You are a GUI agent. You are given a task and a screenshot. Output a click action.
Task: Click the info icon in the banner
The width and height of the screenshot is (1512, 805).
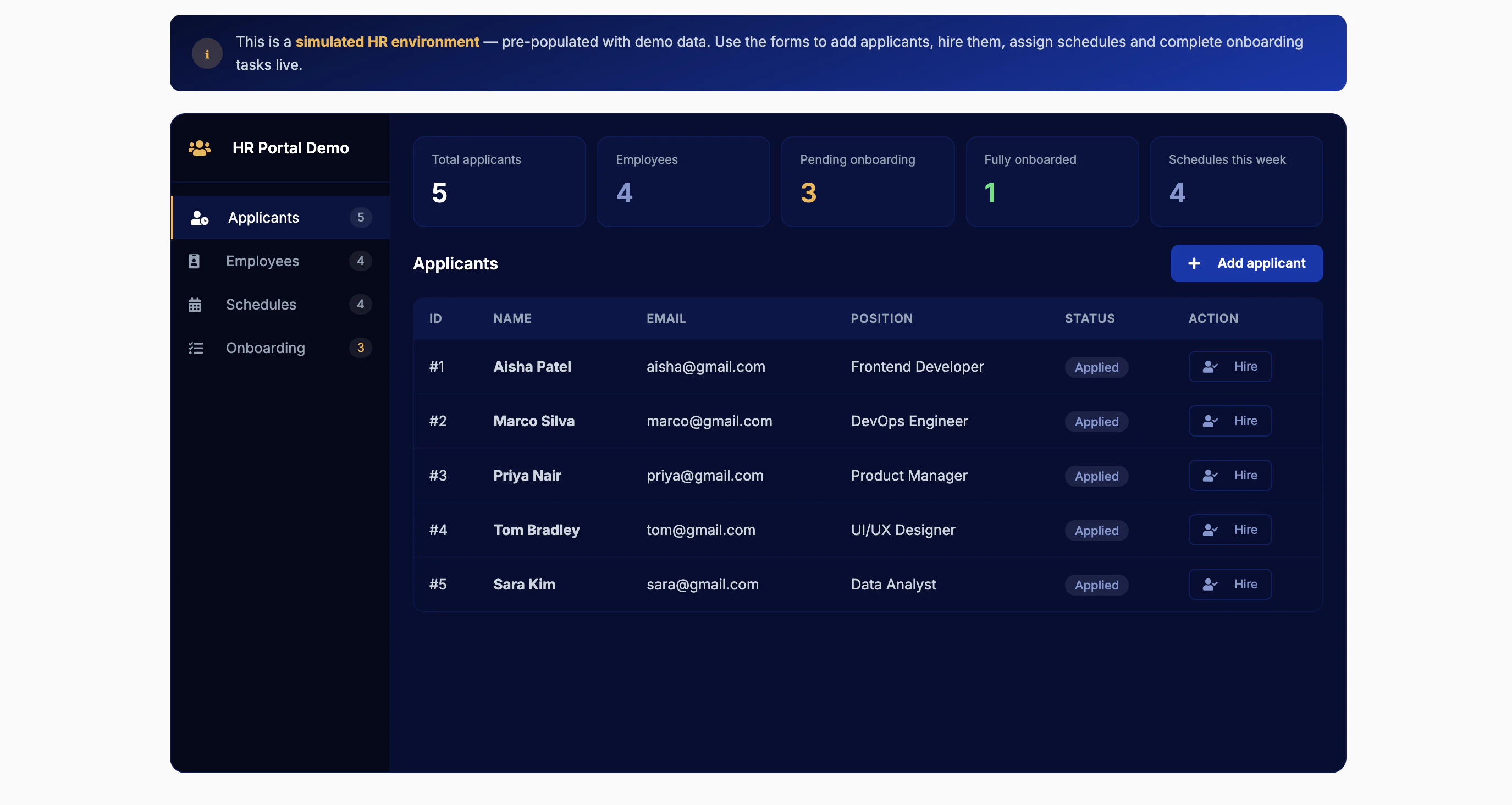pos(207,53)
